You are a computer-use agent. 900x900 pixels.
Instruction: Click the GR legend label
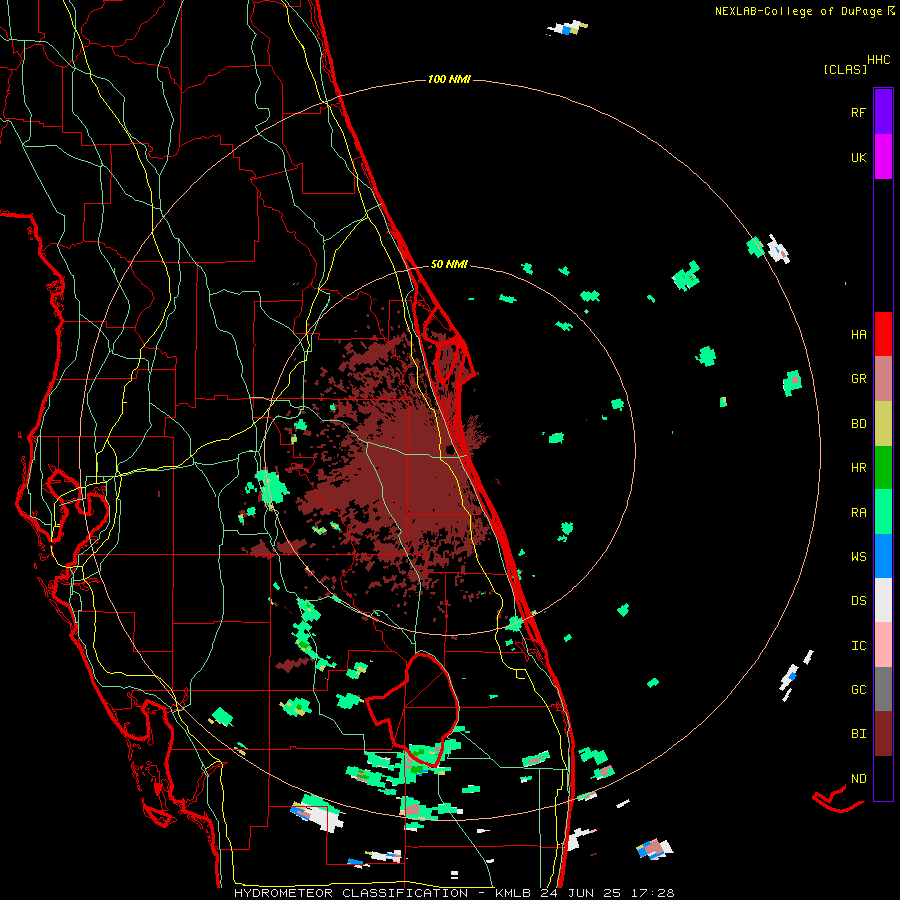[x=858, y=379]
